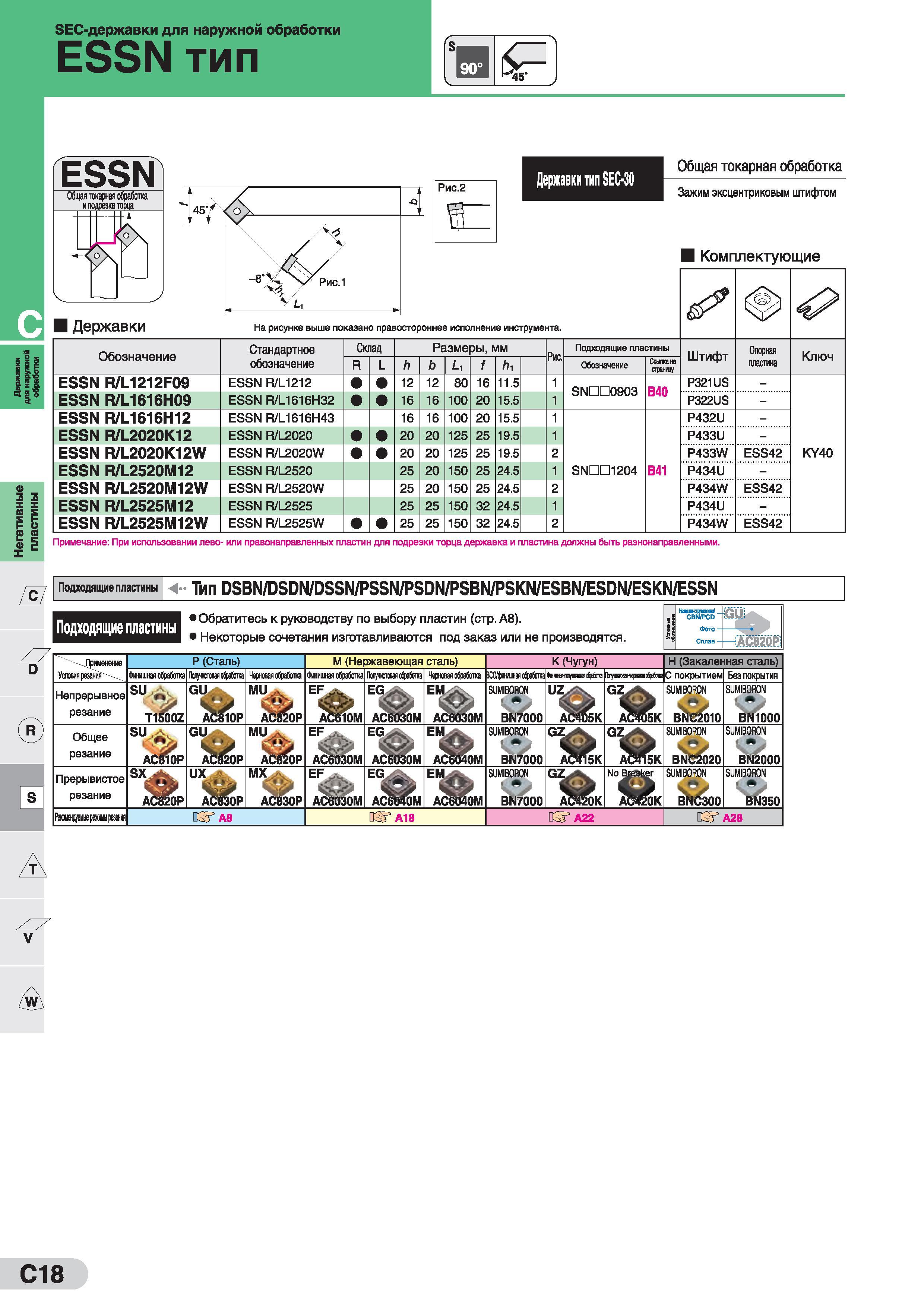Click the C18 page number
924x1307 pixels.
(42, 1274)
